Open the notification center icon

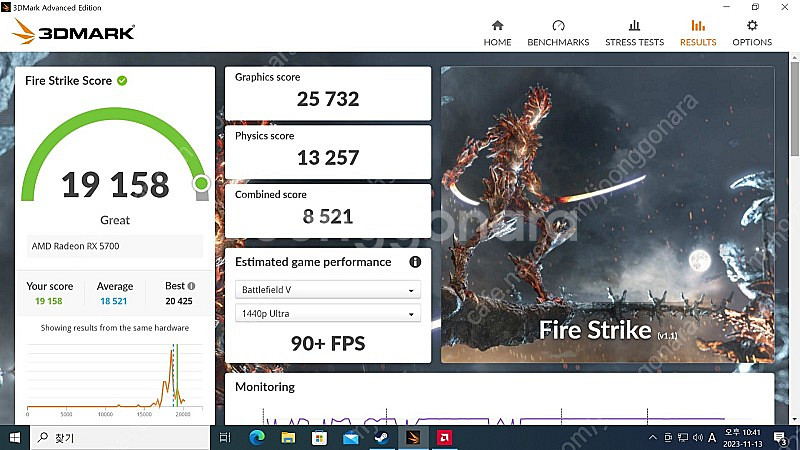click(x=780, y=438)
